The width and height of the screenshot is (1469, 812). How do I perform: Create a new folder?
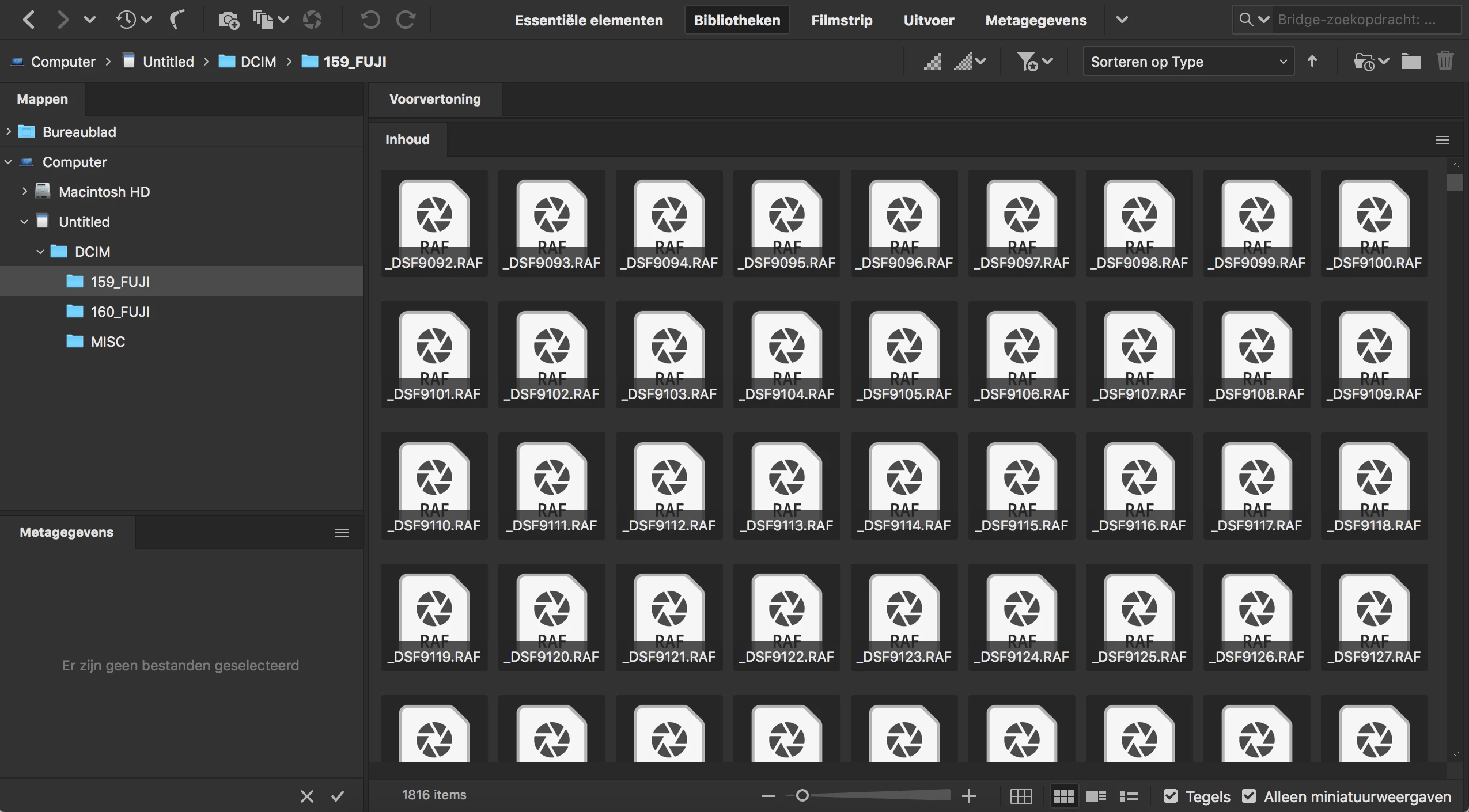tap(1411, 61)
